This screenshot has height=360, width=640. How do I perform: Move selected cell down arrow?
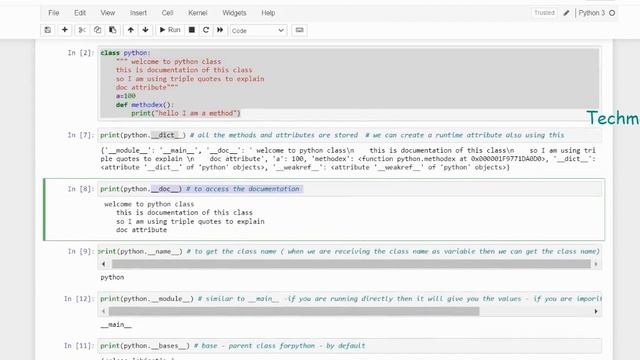(x=145, y=30)
